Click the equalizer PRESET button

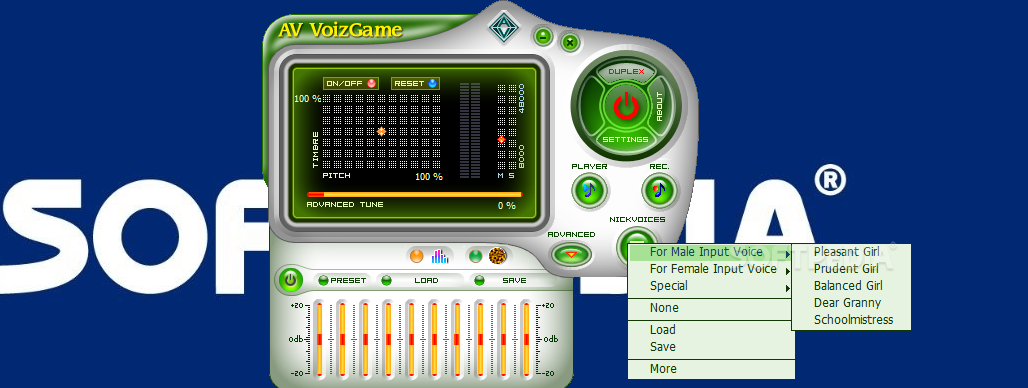pyautogui.click(x=342, y=281)
